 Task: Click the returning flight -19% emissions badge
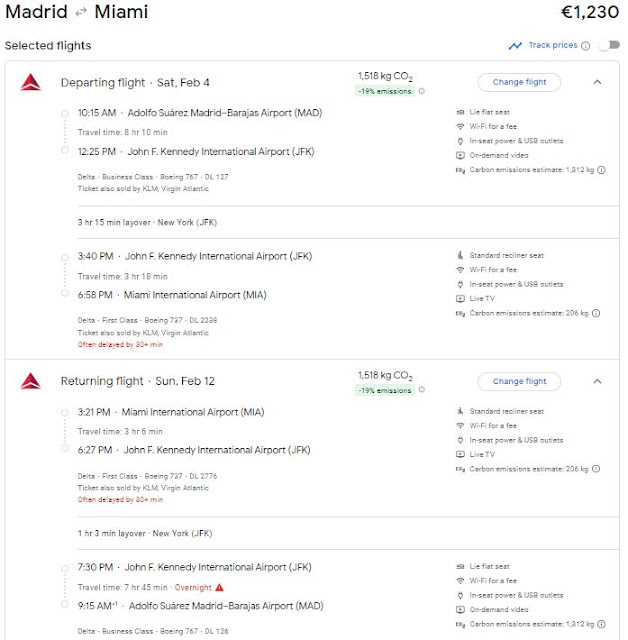384,390
